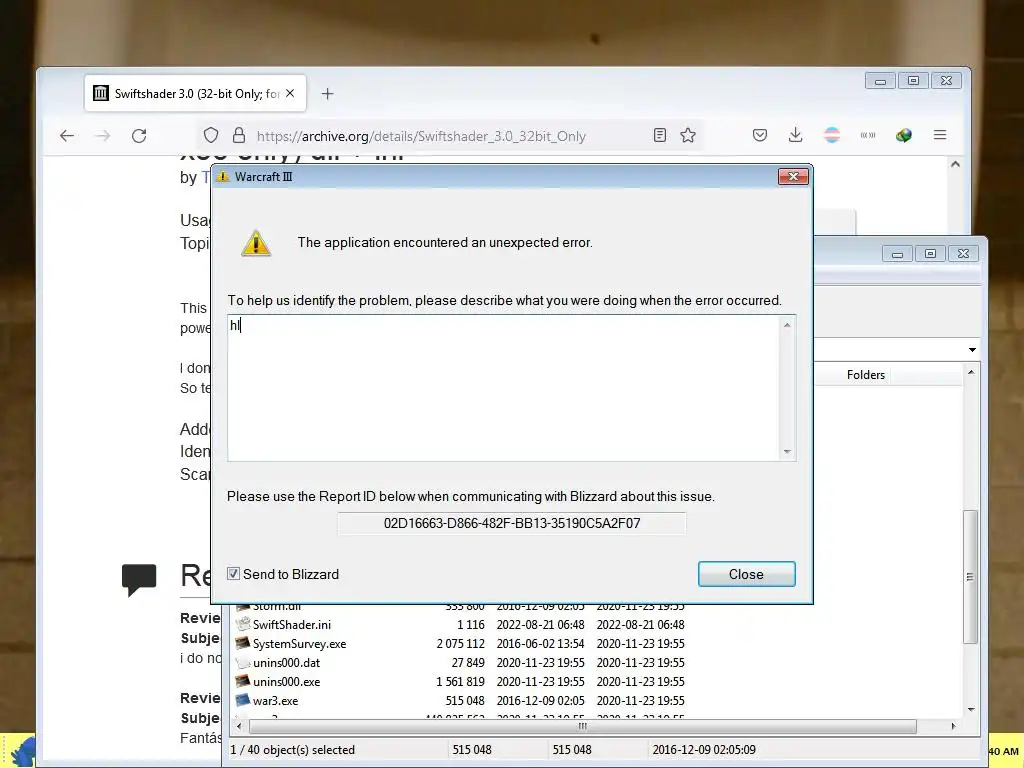Open the browser downloads panel
This screenshot has height=768, width=1024.
[x=795, y=135]
